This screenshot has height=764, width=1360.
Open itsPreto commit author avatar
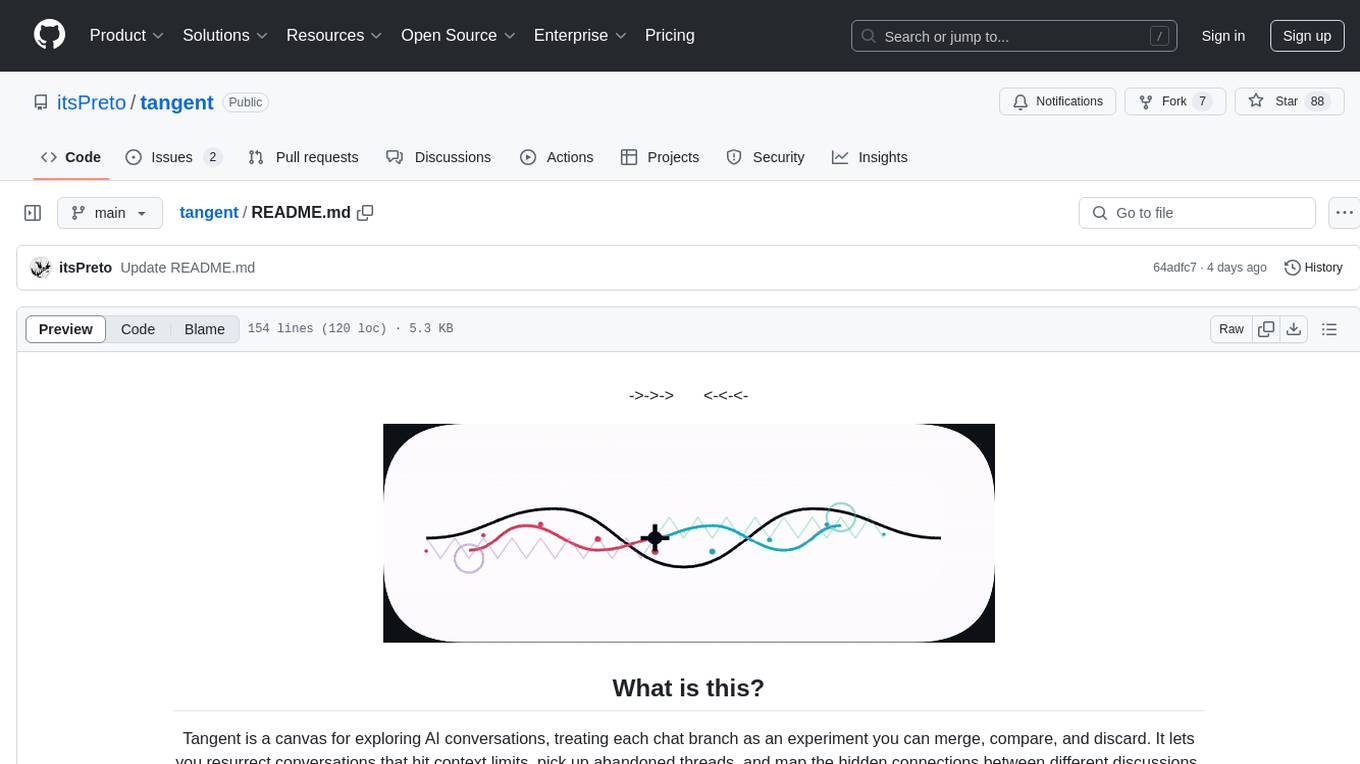[x=41, y=267]
